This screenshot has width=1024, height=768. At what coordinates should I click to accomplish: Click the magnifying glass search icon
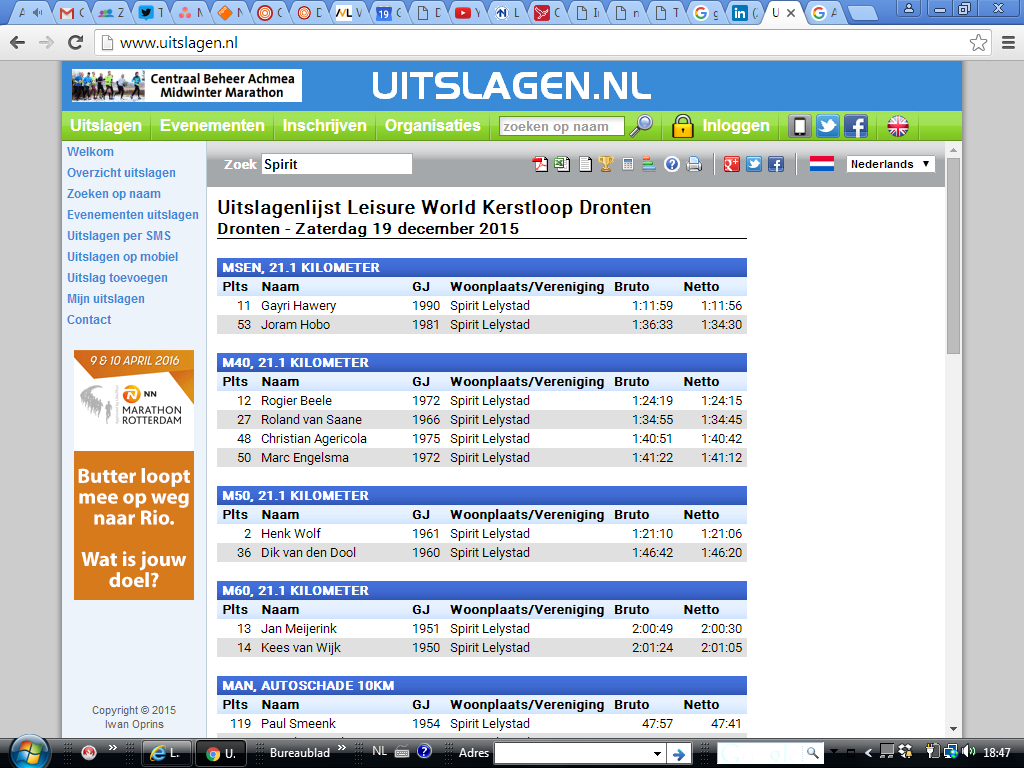pyautogui.click(x=640, y=126)
